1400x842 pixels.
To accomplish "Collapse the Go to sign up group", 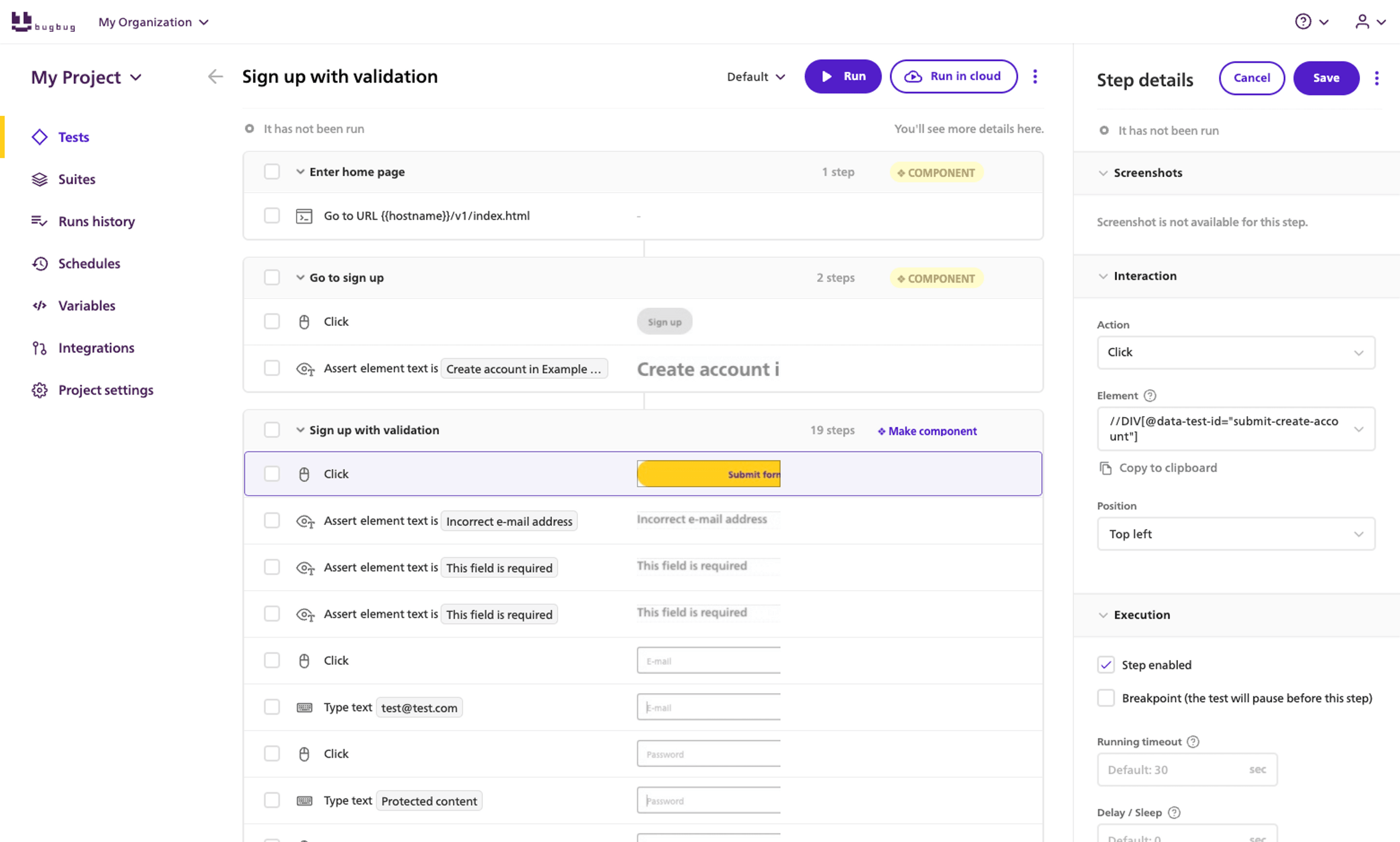I will pos(300,277).
